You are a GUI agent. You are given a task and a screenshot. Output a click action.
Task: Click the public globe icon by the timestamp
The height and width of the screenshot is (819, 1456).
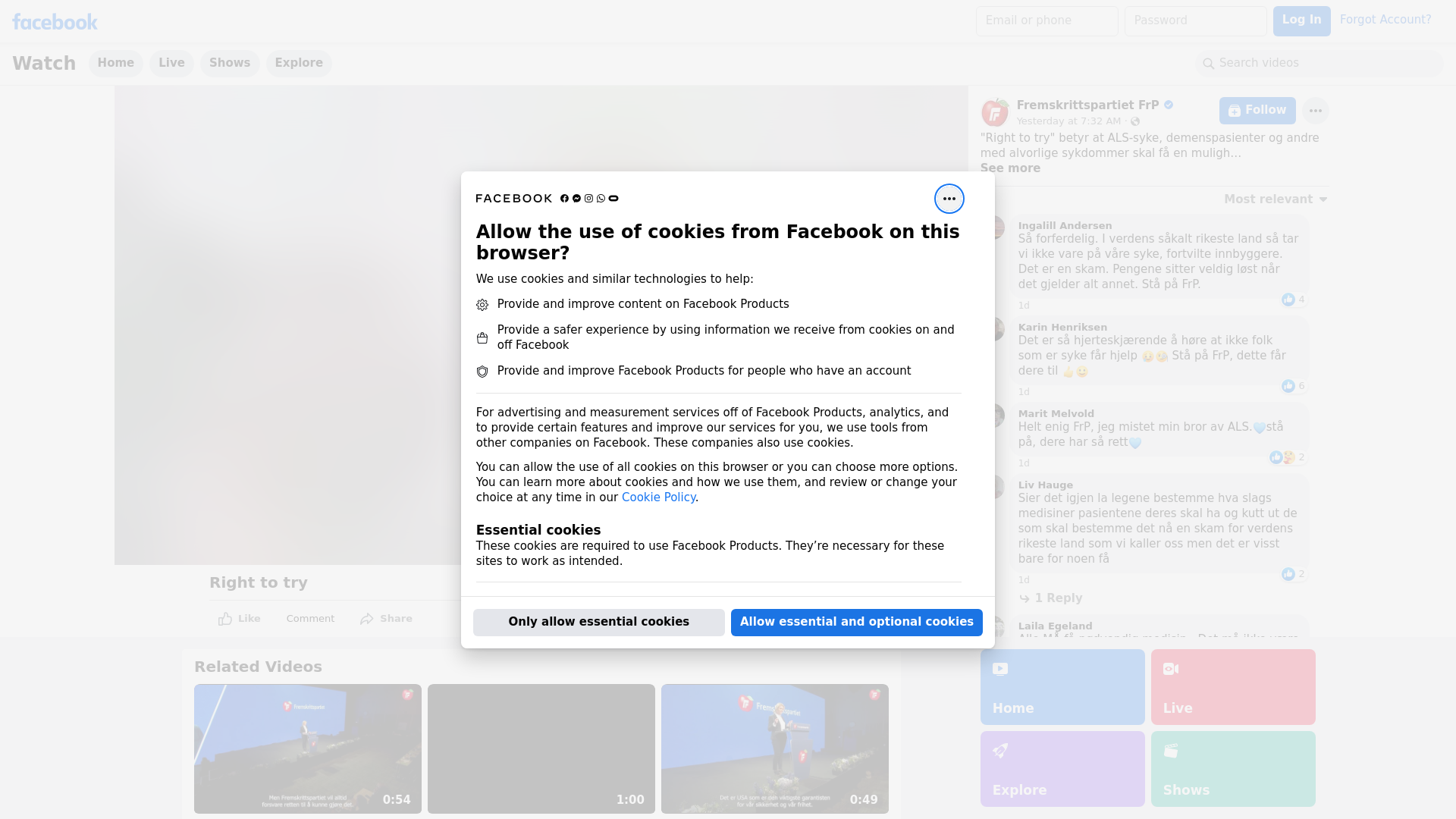(x=1135, y=121)
